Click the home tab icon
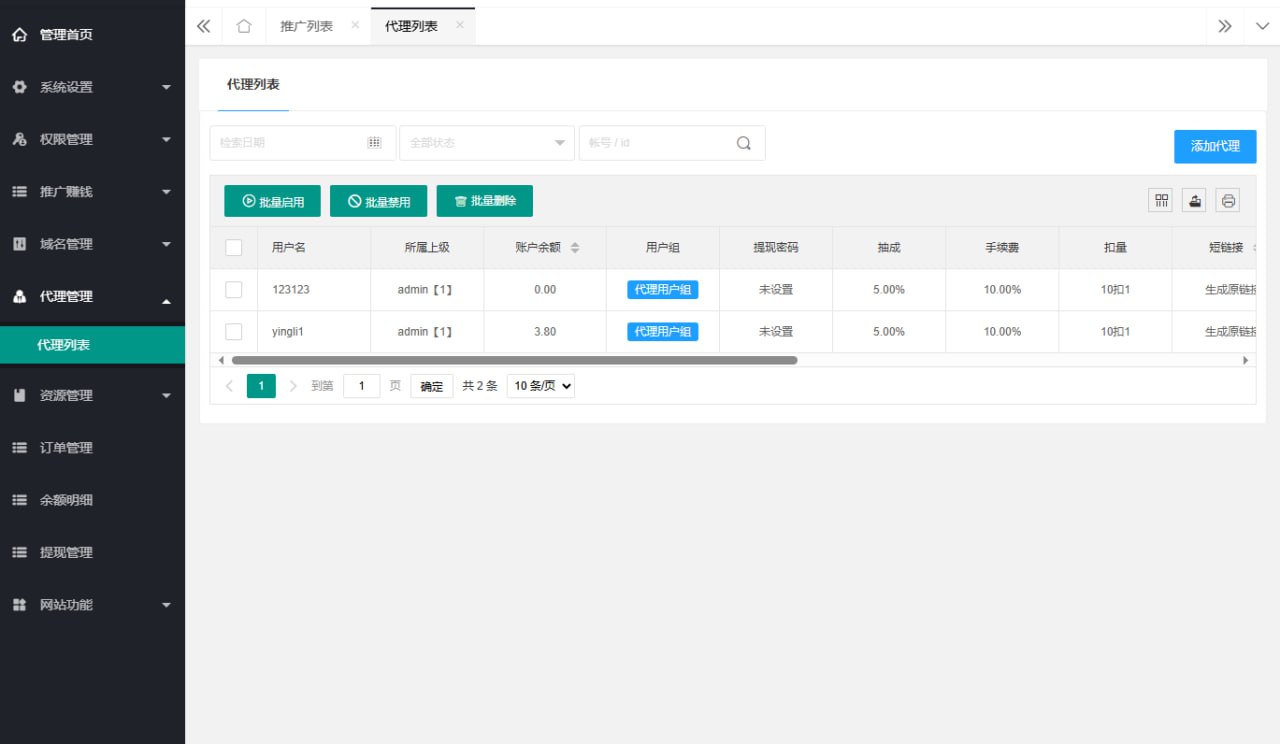 (243, 26)
